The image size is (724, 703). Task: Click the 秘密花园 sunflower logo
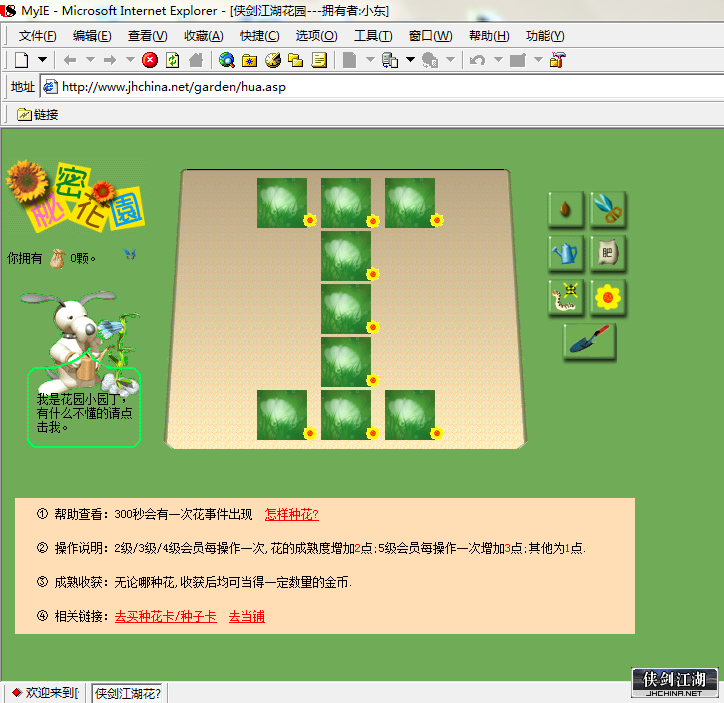(75, 196)
